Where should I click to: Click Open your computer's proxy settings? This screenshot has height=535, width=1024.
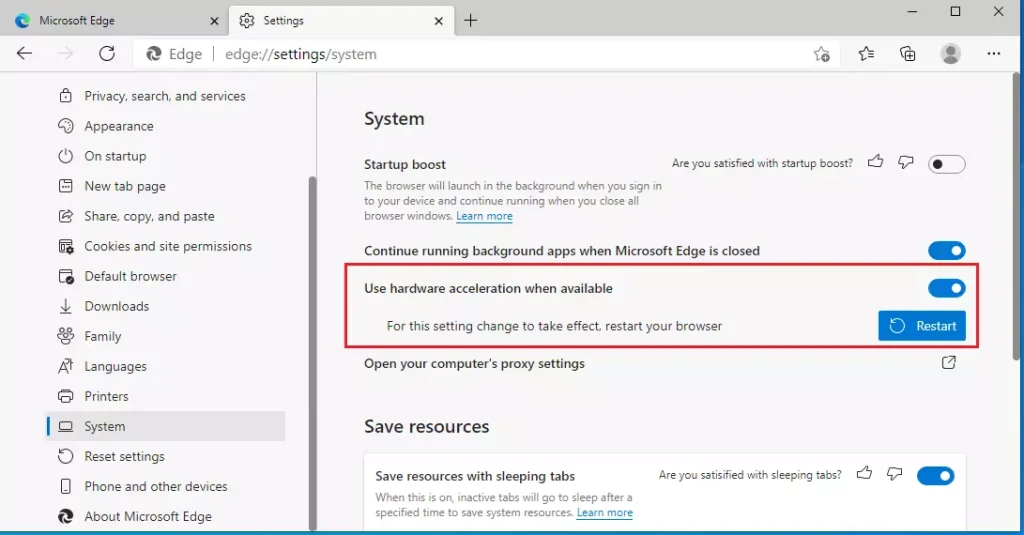474,363
